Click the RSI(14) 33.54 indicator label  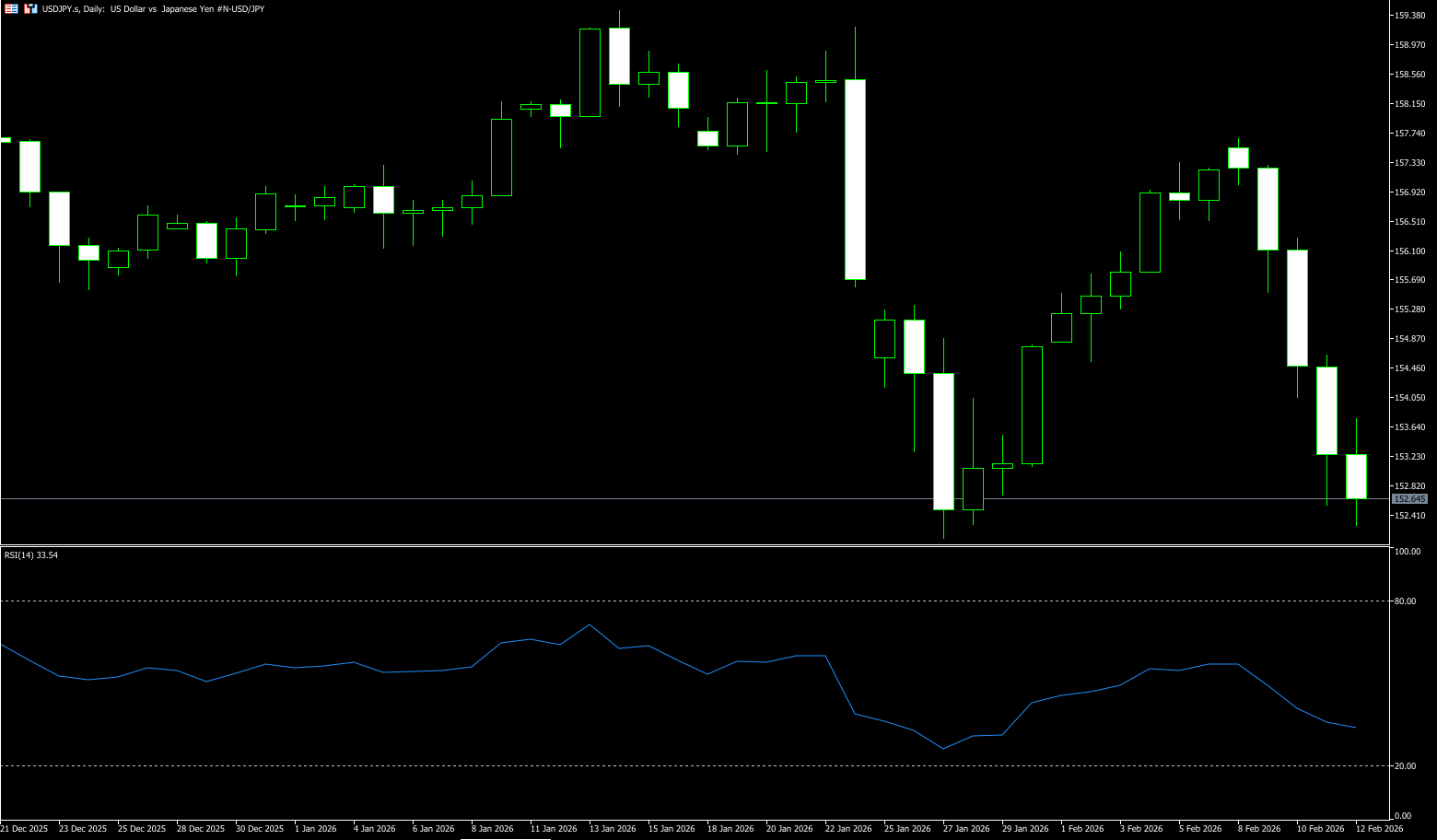(31, 555)
